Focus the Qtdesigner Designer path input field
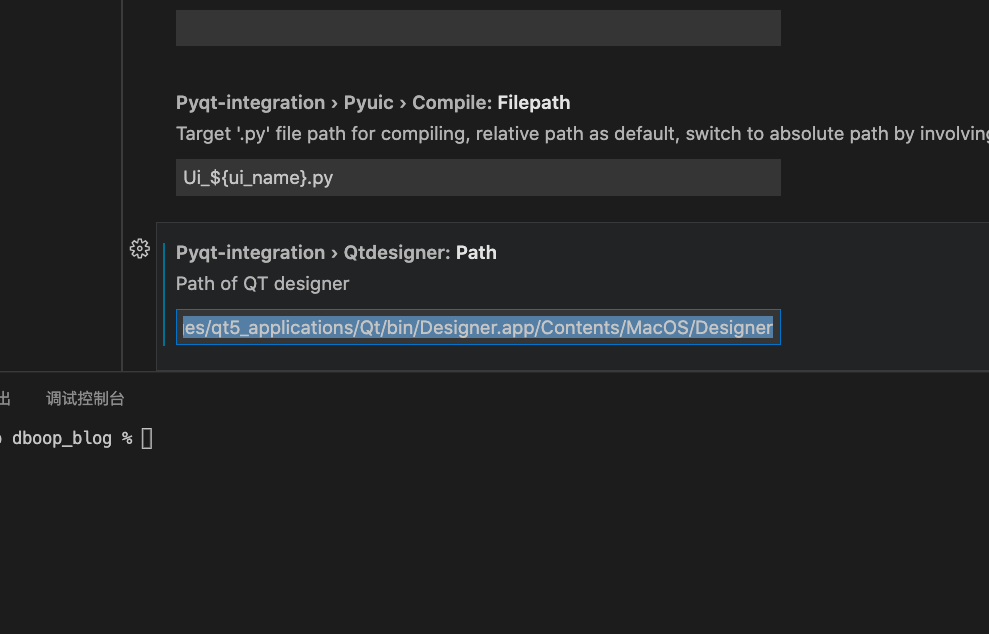Screen dimensions: 989x634 coord(478,327)
